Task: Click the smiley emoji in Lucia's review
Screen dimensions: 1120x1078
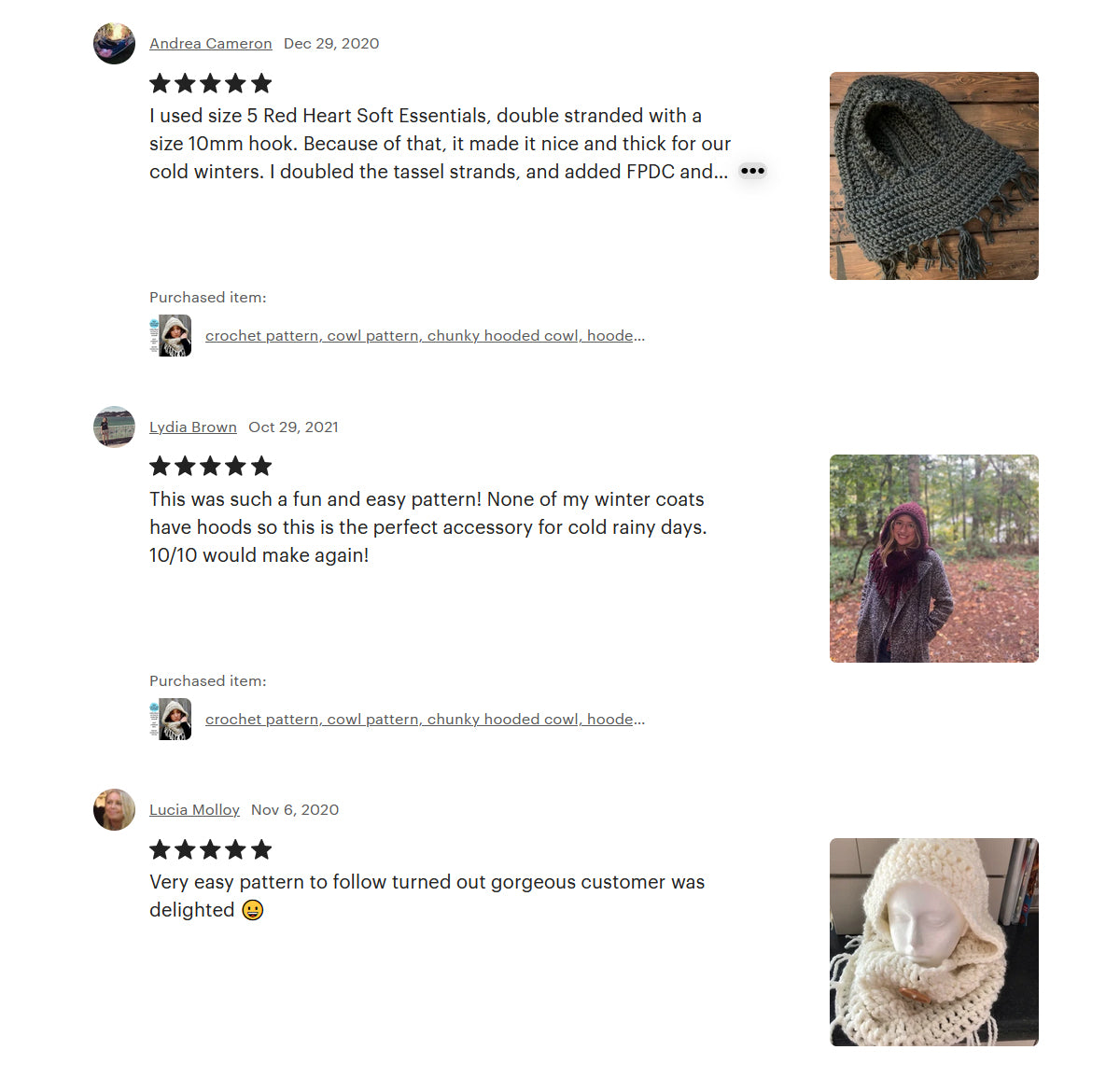Action: pyautogui.click(x=253, y=910)
